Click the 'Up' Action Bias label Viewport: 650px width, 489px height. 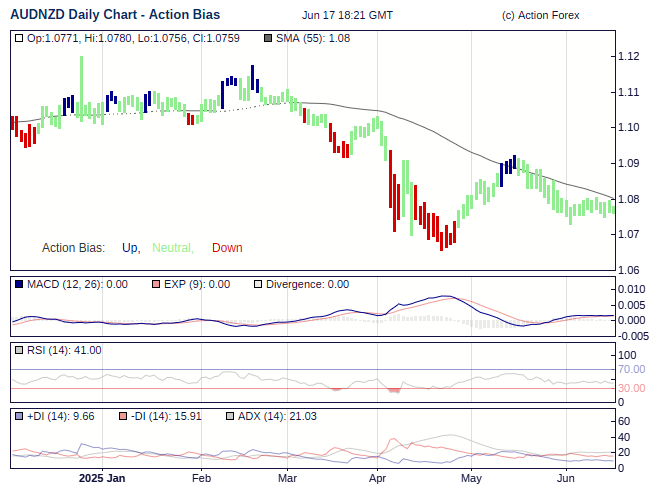130,248
